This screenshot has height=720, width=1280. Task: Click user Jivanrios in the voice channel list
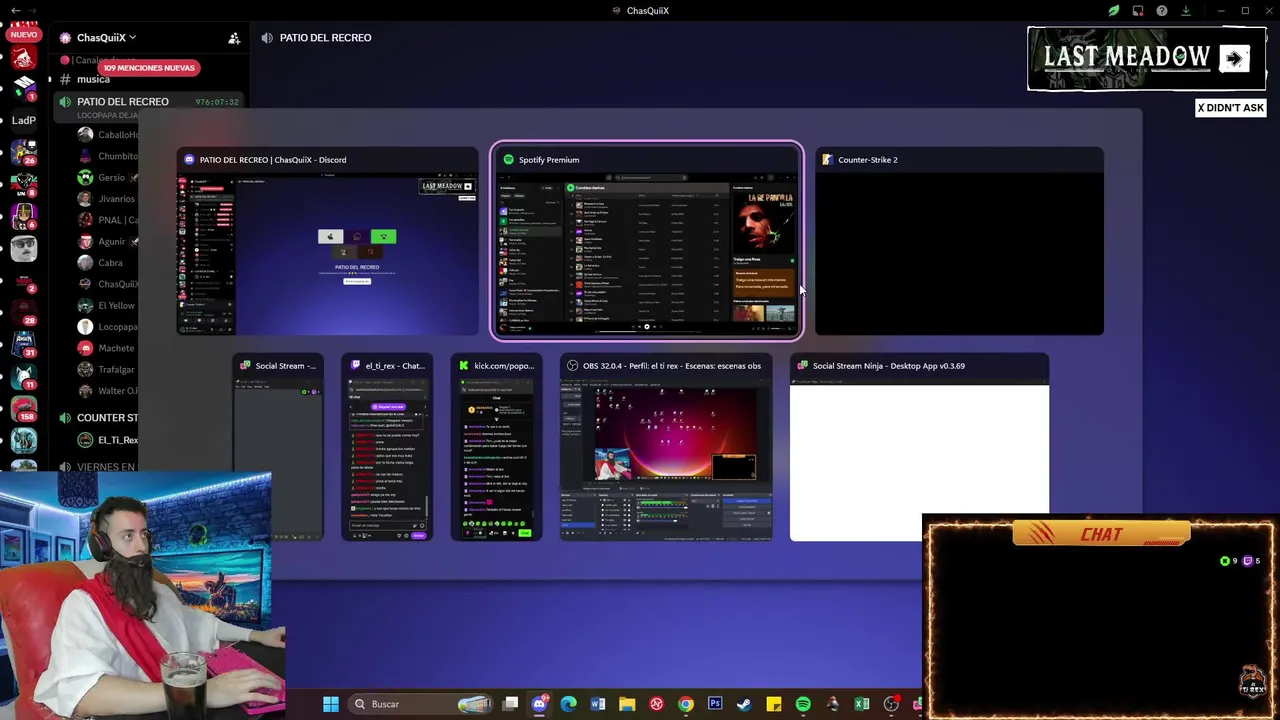[108, 199]
